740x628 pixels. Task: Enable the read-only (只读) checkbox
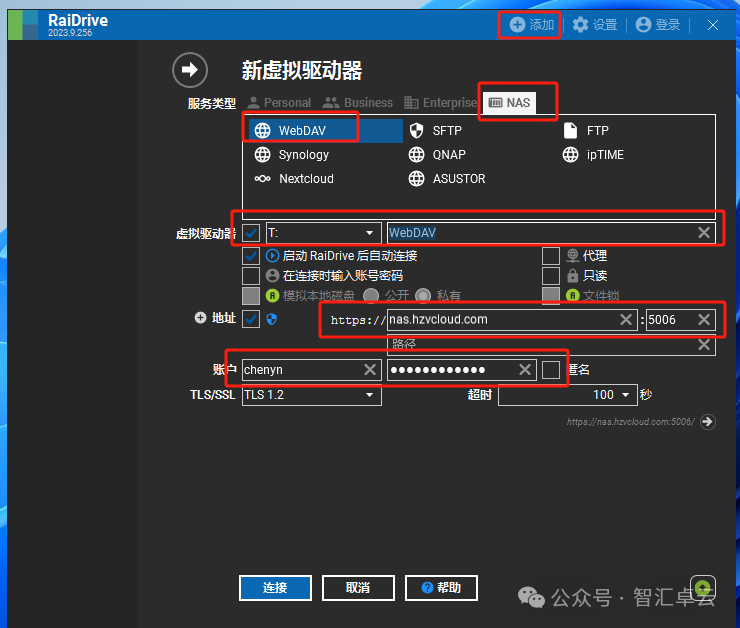tap(551, 276)
